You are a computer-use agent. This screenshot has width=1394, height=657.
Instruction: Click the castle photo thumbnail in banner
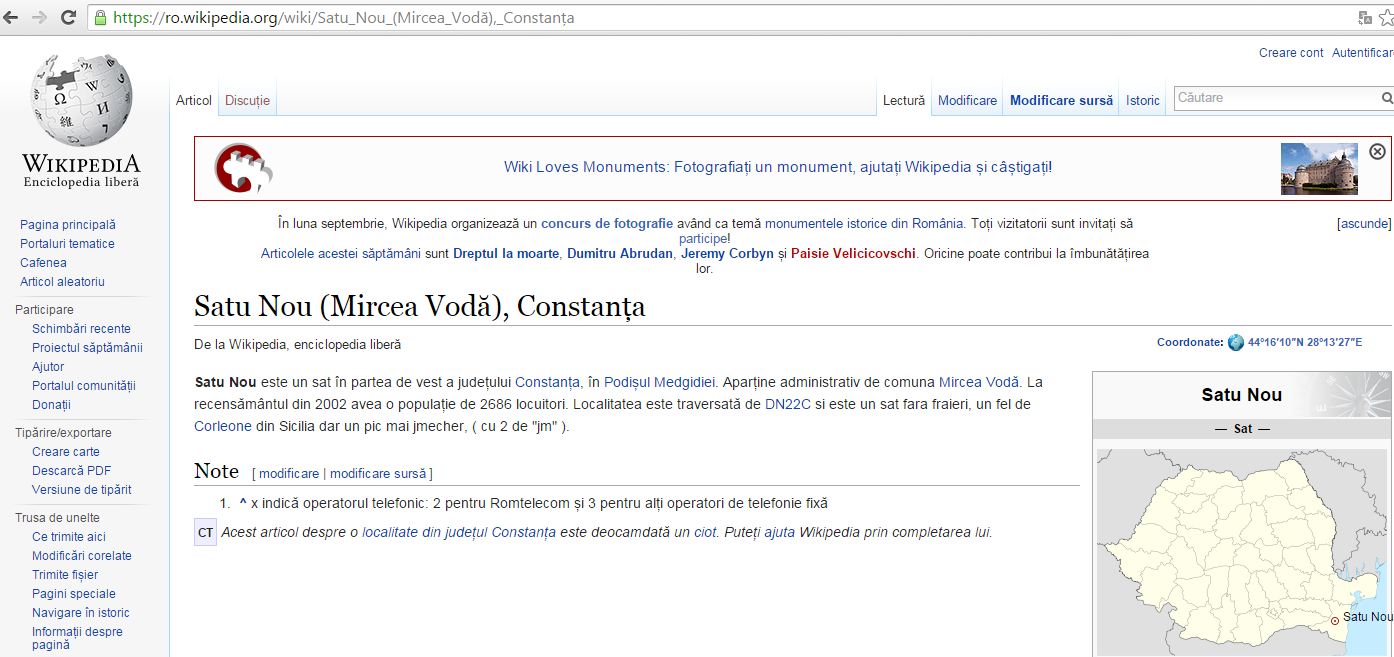pyautogui.click(x=1319, y=168)
